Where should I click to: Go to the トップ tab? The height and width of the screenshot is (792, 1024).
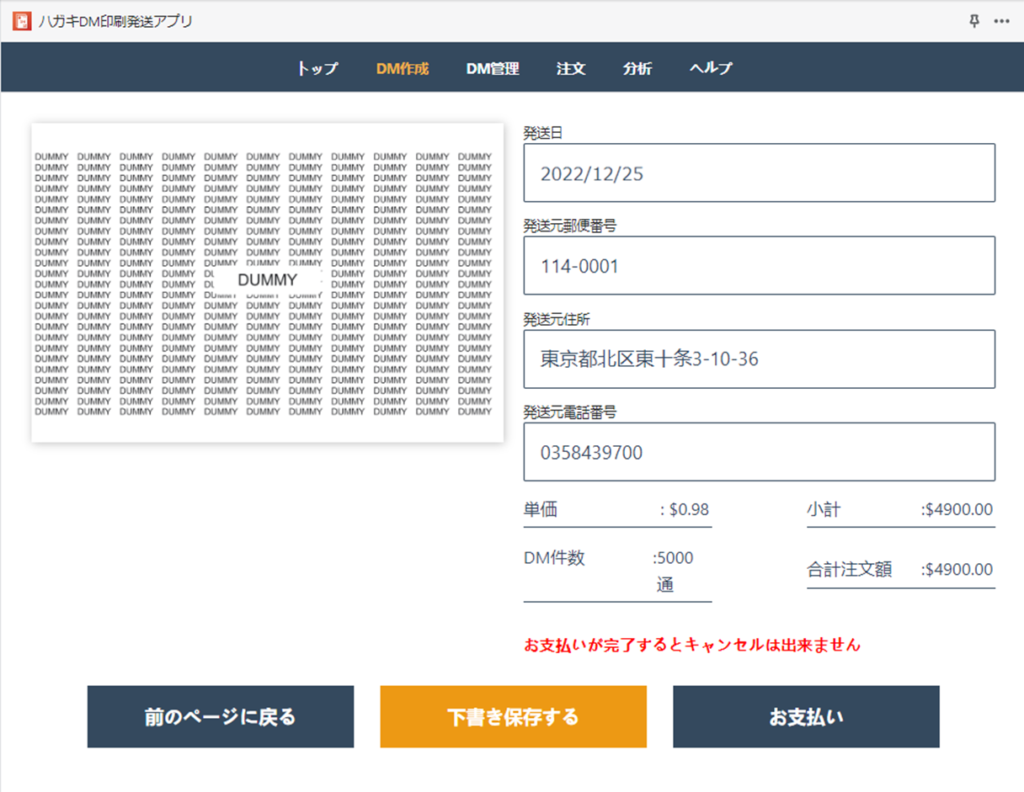pyautogui.click(x=317, y=68)
